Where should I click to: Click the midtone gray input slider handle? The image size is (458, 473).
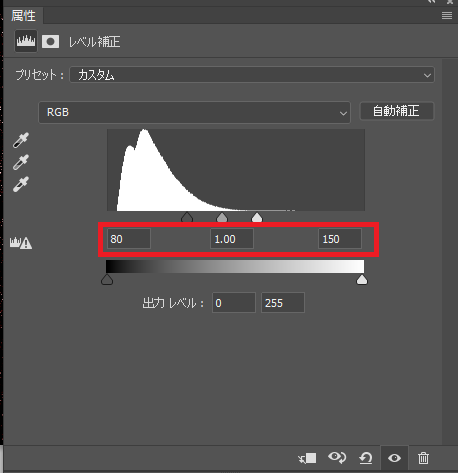click(x=222, y=218)
